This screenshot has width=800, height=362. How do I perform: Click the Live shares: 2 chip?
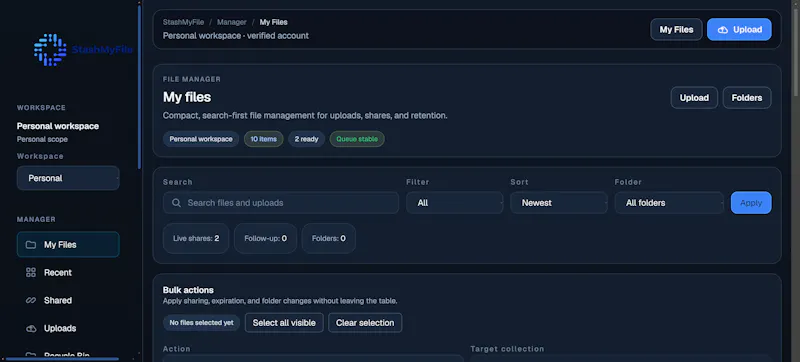(196, 238)
